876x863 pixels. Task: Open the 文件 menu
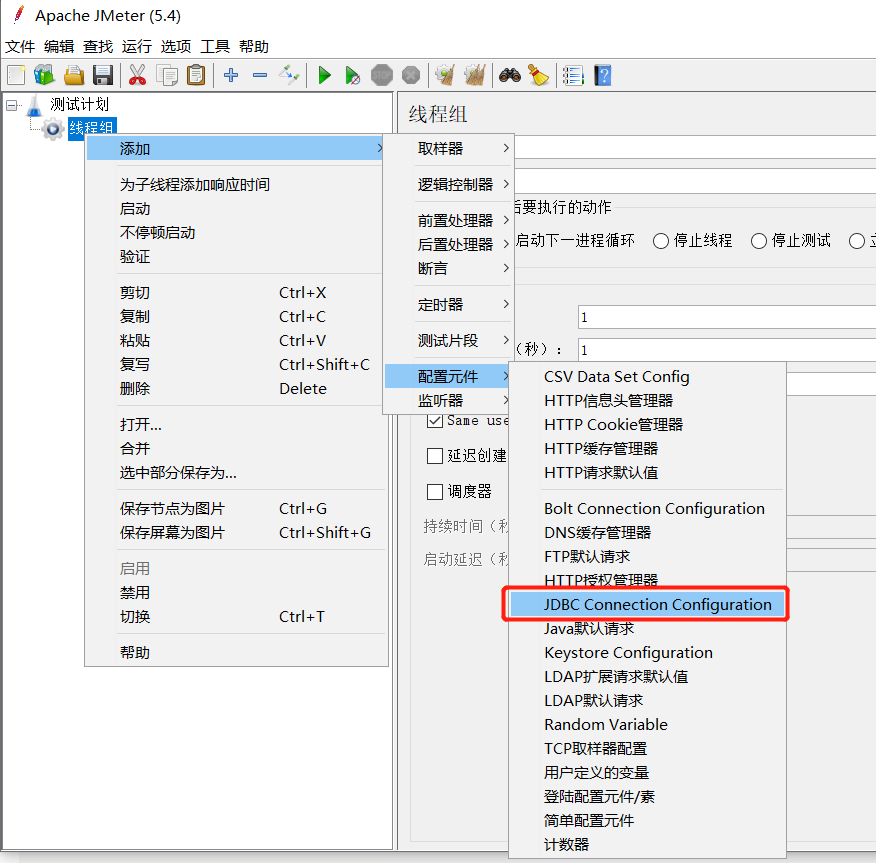(x=20, y=46)
